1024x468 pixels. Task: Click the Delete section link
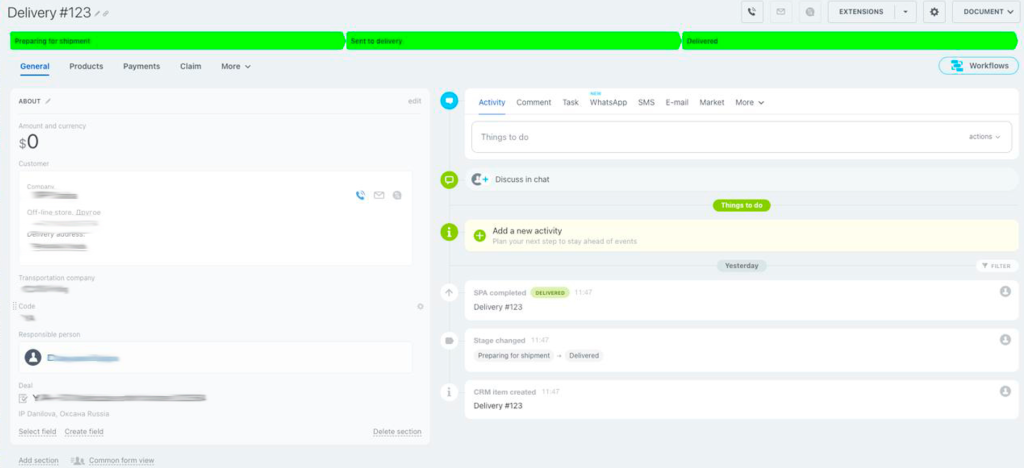[397, 432]
